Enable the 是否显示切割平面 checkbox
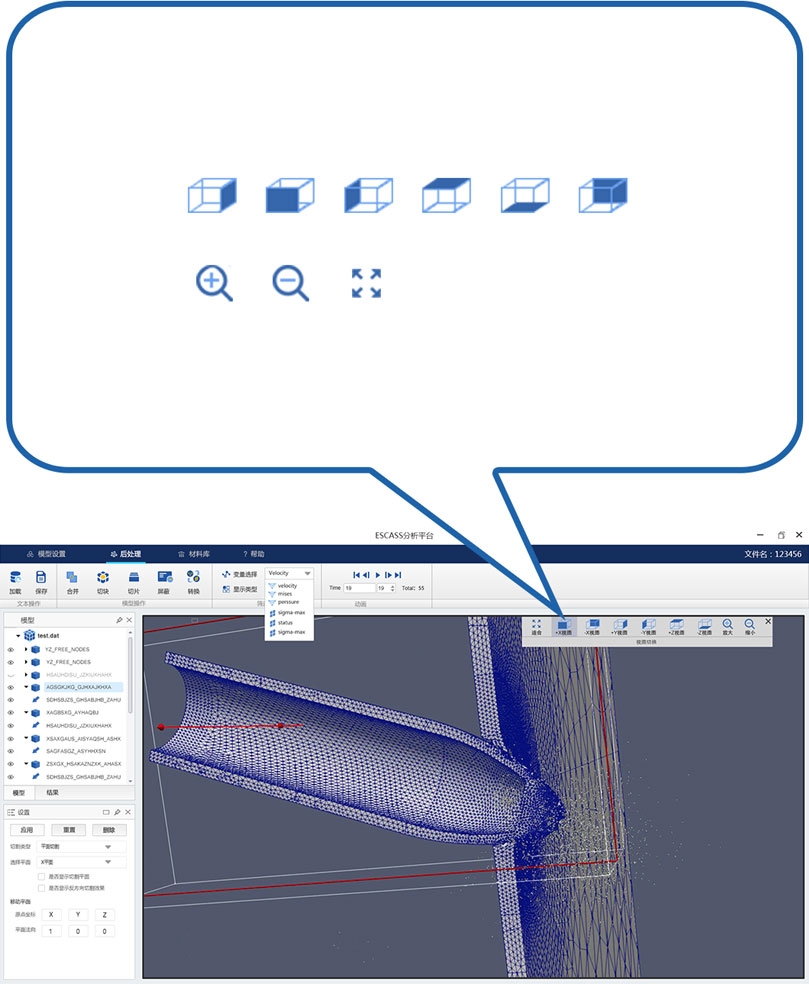The width and height of the screenshot is (809, 984). [x=41, y=876]
